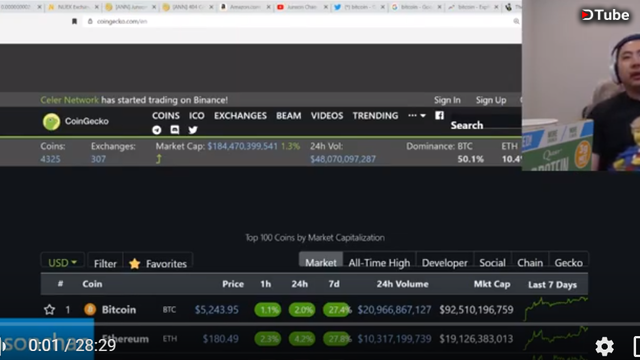The width and height of the screenshot is (640, 360).
Task: Open the Twitter bird icon
Action: click(x=193, y=130)
